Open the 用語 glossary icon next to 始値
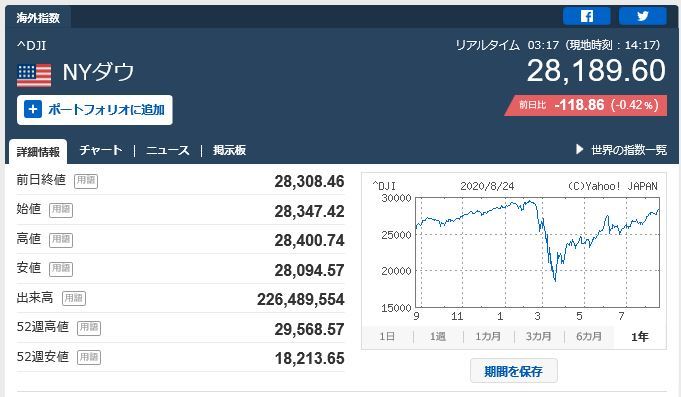 point(61,210)
